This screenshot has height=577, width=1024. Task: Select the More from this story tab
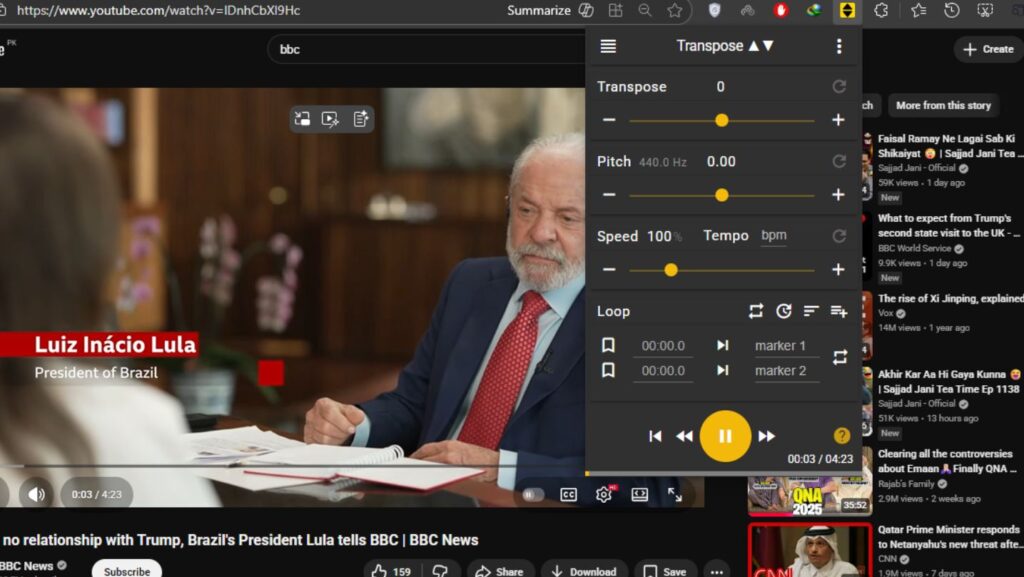coord(943,105)
